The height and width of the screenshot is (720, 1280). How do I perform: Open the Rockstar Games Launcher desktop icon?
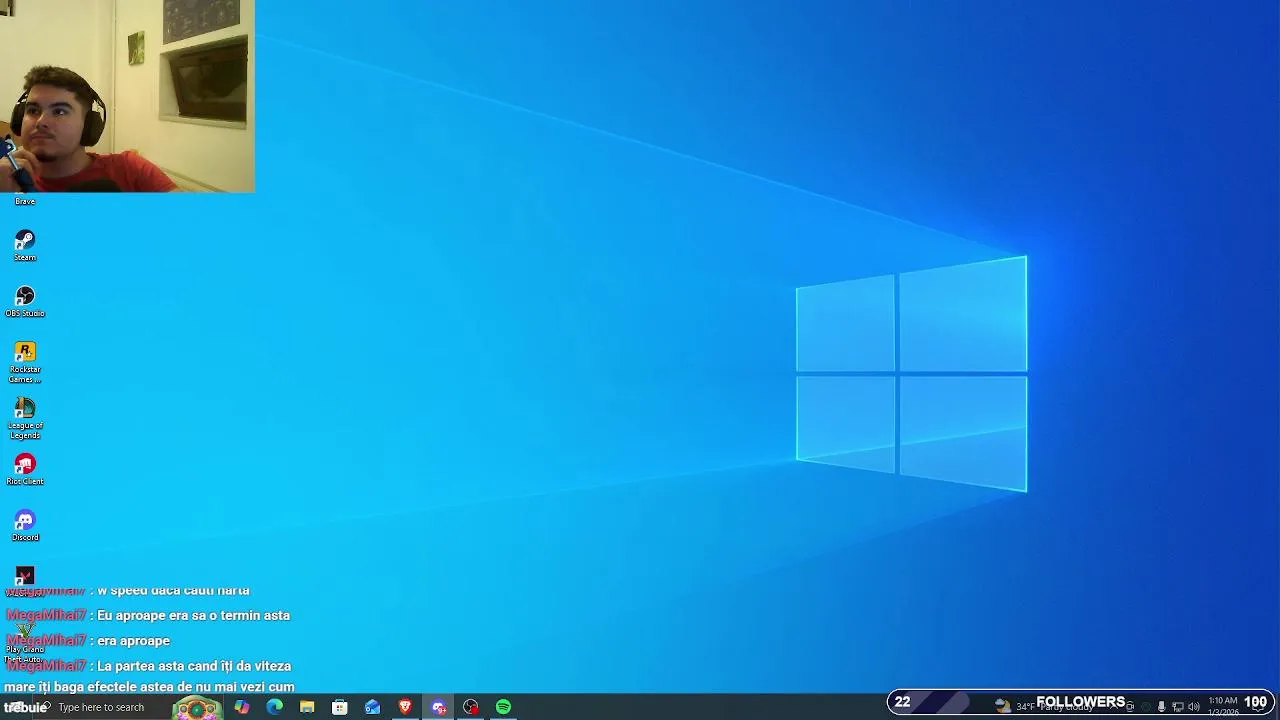click(25, 362)
